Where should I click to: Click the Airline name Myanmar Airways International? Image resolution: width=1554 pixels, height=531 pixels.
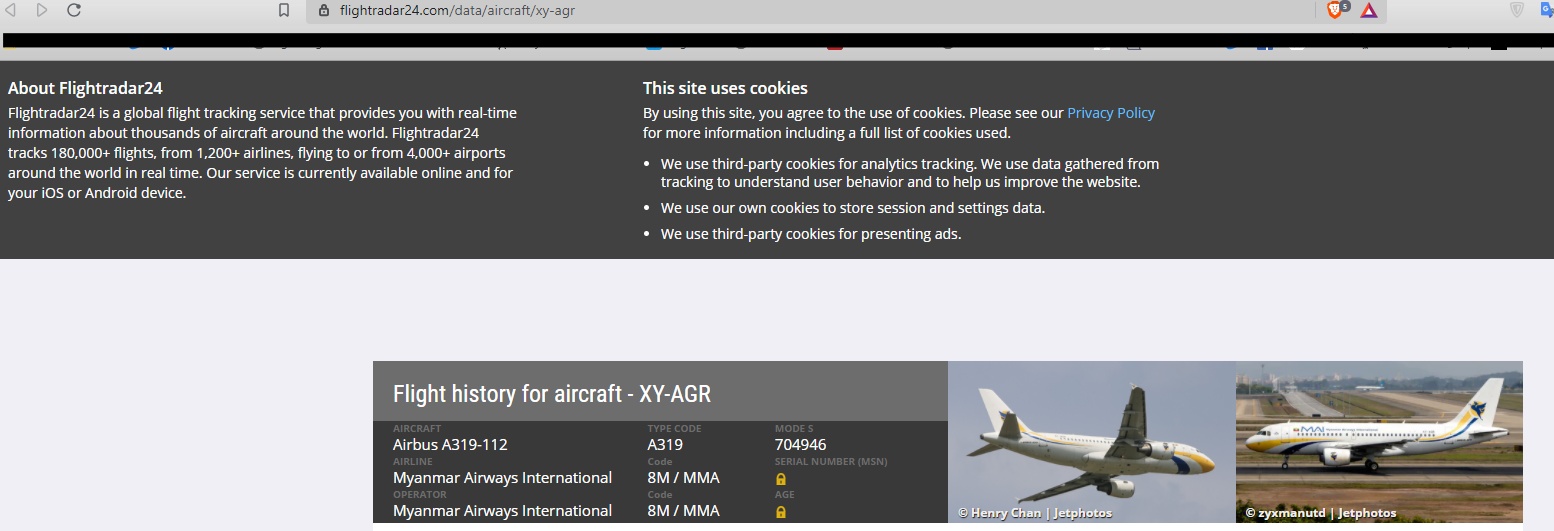click(x=502, y=478)
